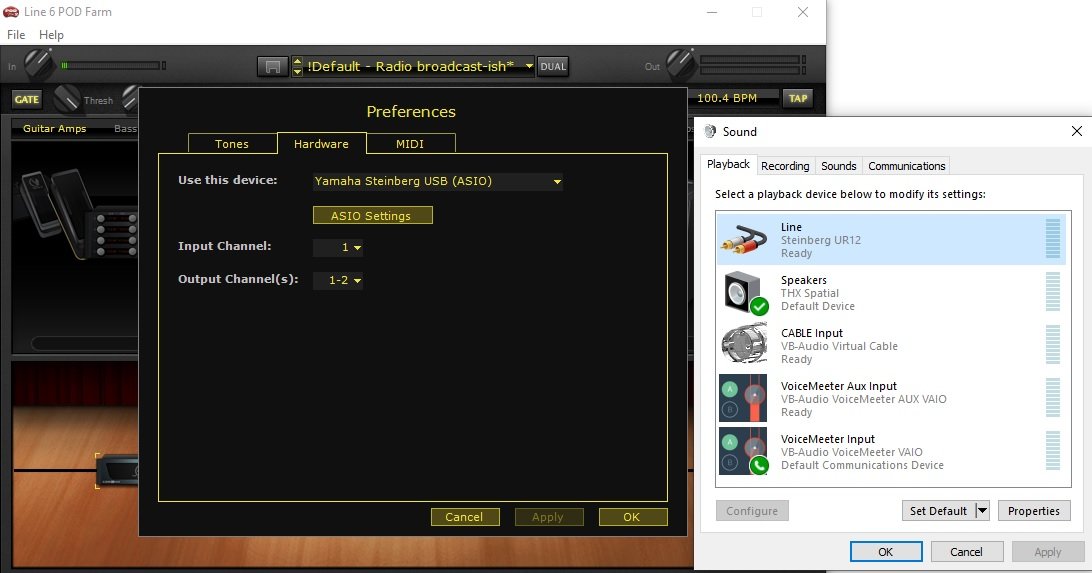Screen dimensions: 1092x573
Task: Open the preset name dropdown arrow
Action: point(529,66)
